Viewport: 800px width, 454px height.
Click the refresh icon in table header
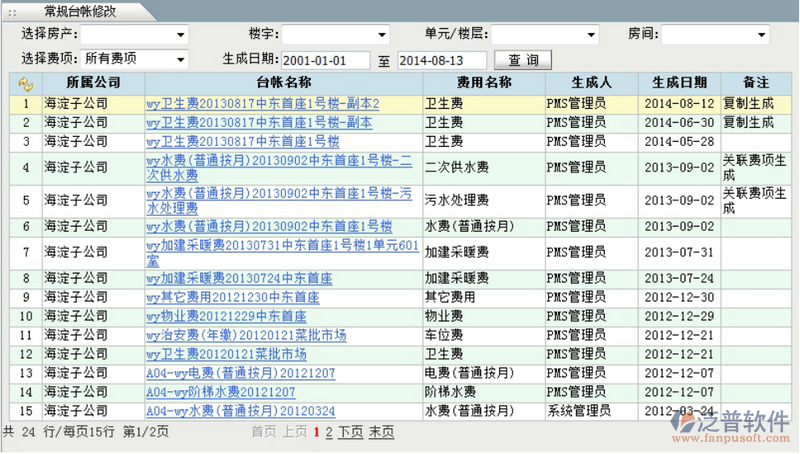pyautogui.click(x=25, y=83)
